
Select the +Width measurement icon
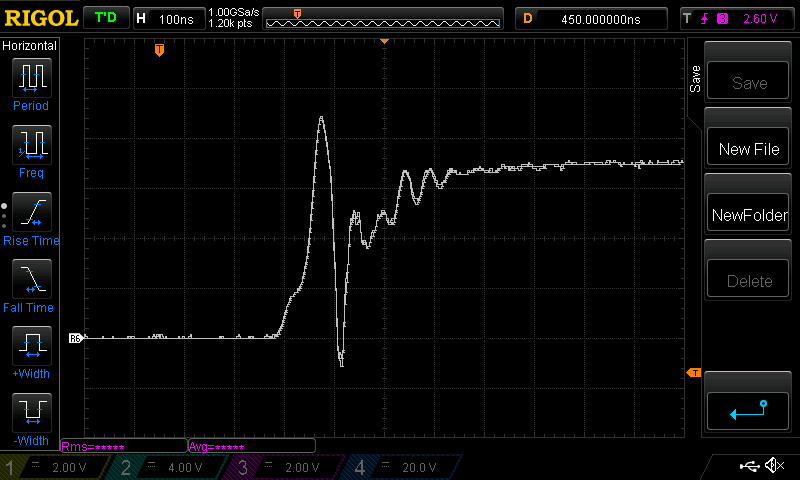31,347
